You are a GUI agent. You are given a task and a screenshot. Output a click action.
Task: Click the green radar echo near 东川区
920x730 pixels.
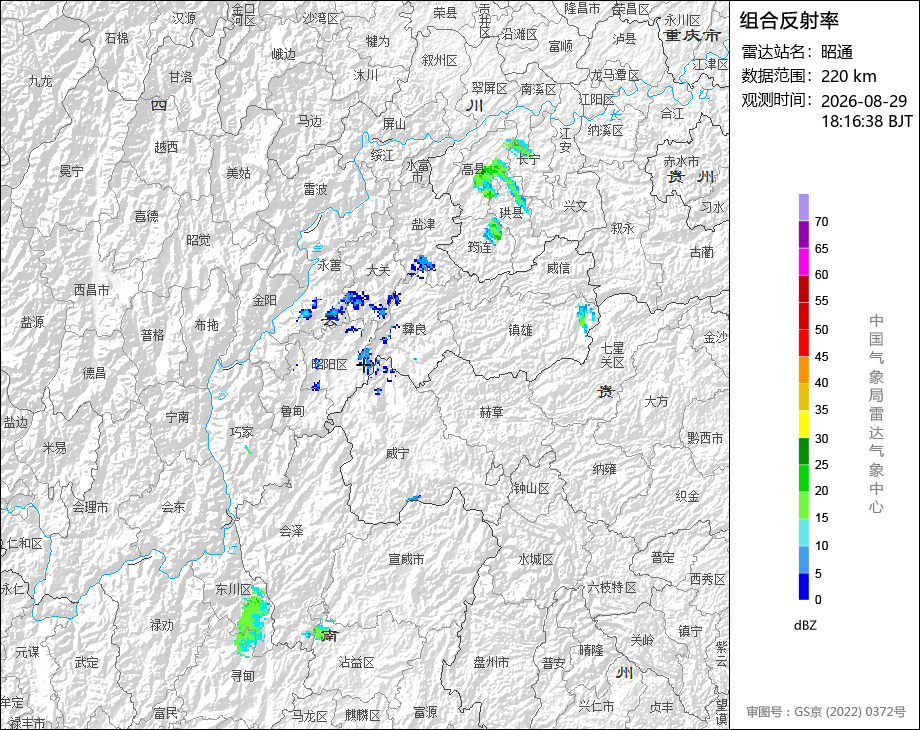252,622
